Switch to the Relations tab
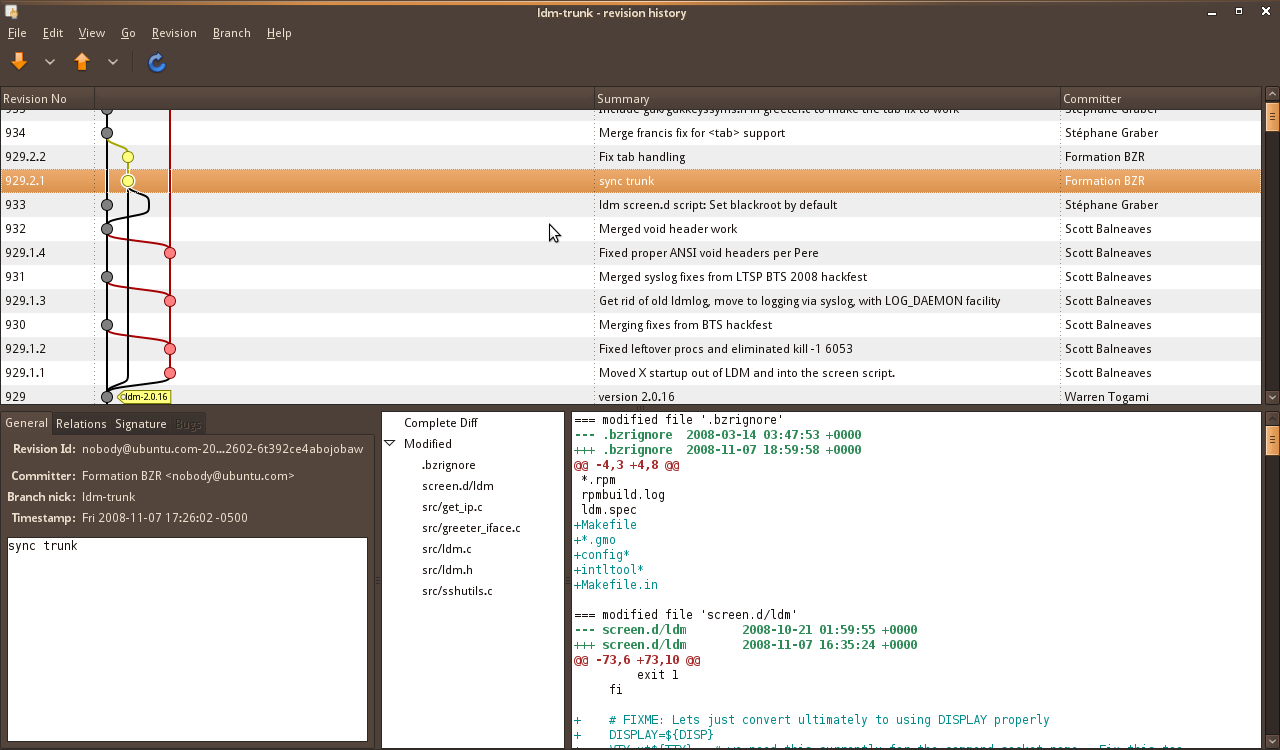 (81, 424)
